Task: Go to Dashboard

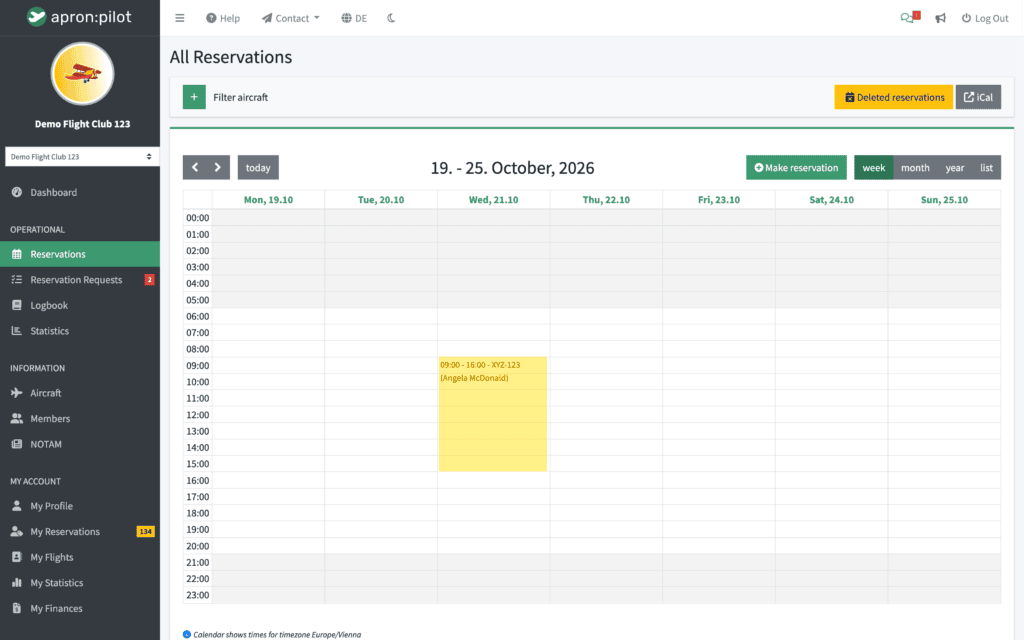Action: coord(80,192)
